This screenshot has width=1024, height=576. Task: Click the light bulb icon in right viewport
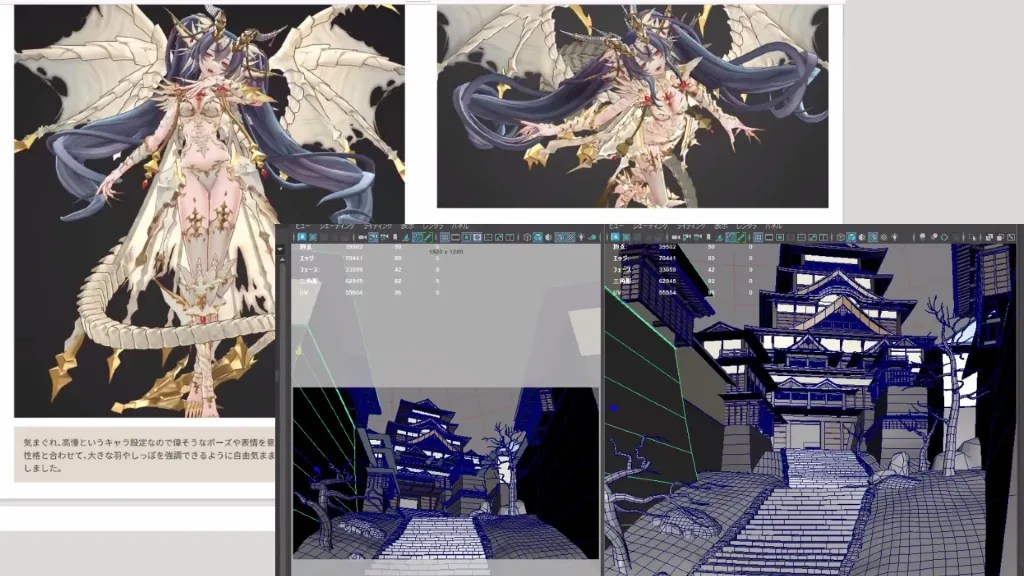[x=895, y=237]
